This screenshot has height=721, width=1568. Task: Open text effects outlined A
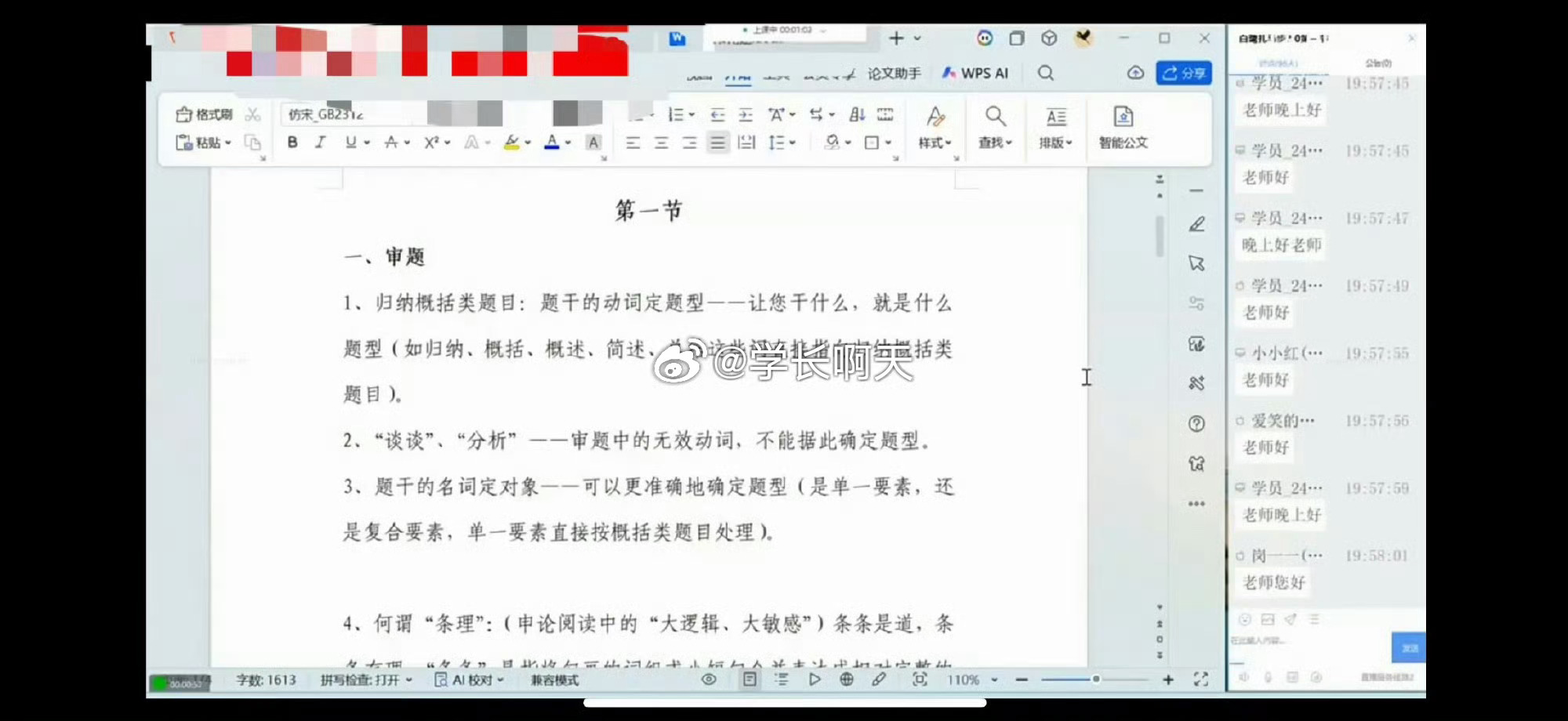pos(471,142)
